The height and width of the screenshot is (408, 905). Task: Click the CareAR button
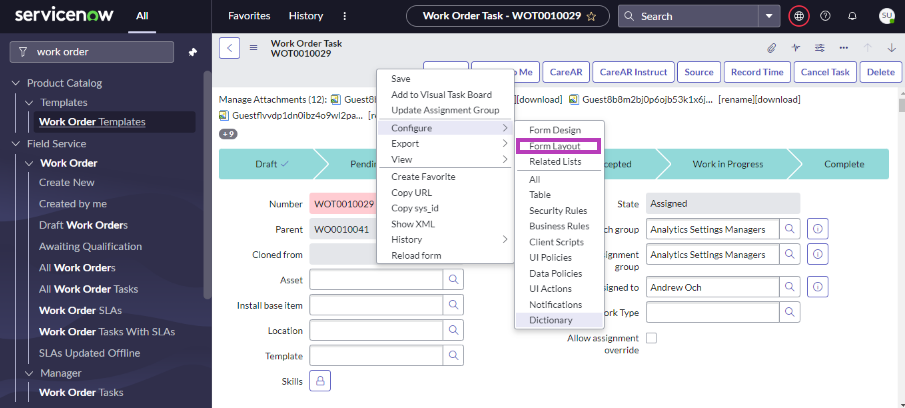[x=566, y=72]
